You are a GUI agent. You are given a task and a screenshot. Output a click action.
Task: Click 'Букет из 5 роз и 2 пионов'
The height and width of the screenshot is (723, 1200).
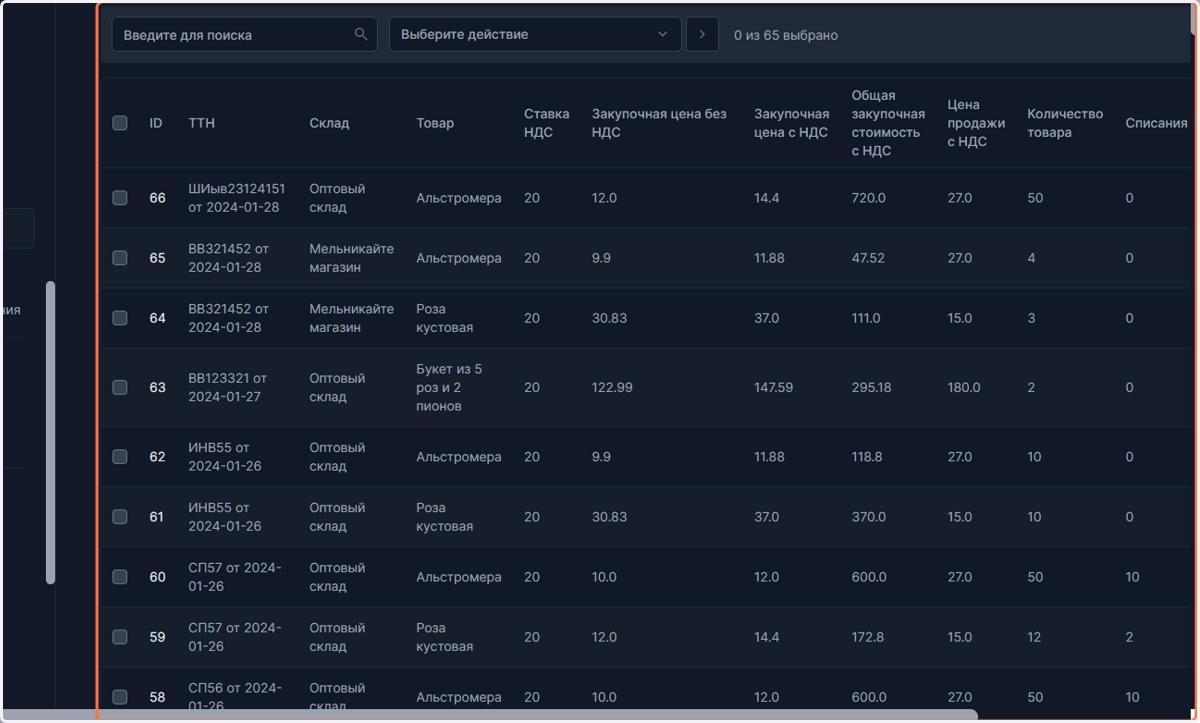[x=449, y=387]
